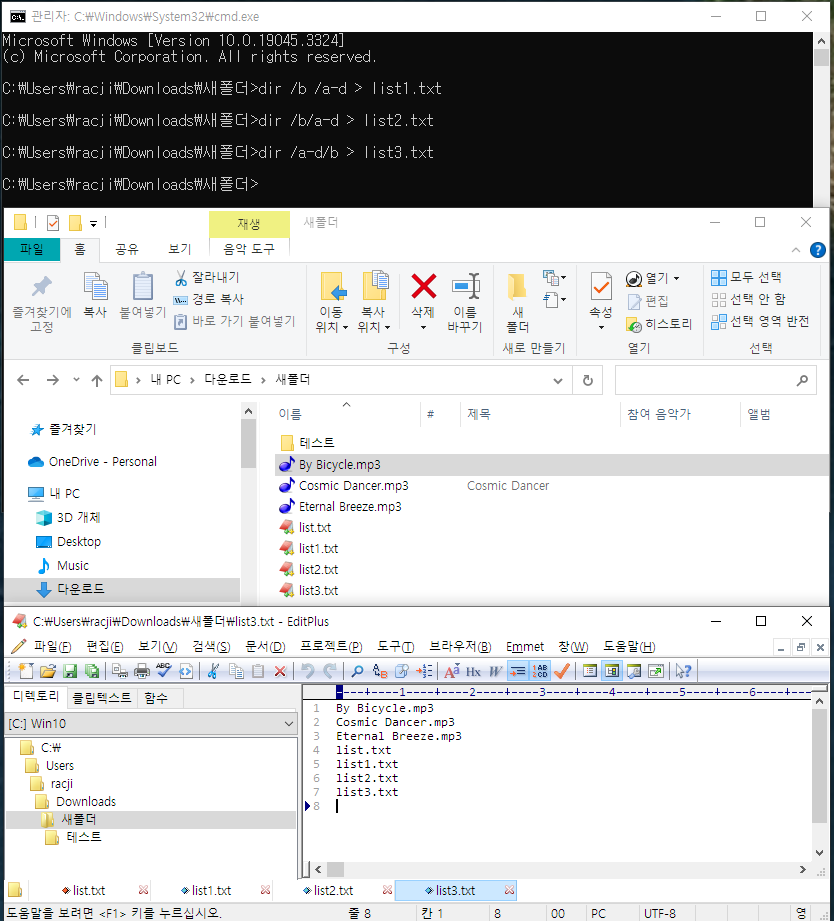
Task: Close the list2.txt document tab
Action: click(387, 890)
